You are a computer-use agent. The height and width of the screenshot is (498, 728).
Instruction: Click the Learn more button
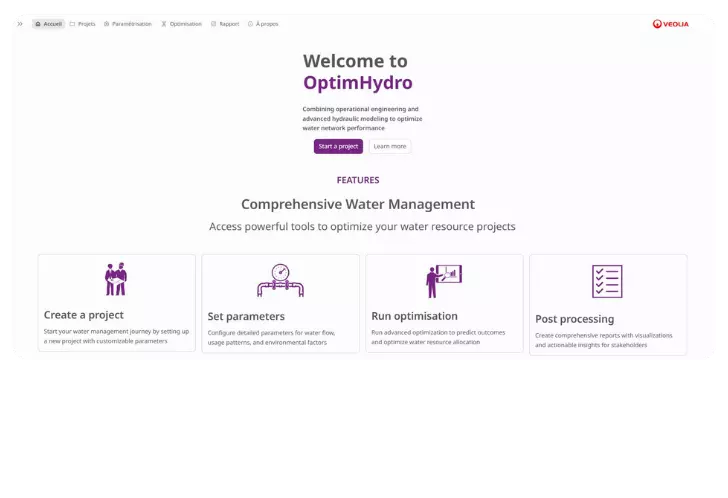click(x=390, y=146)
